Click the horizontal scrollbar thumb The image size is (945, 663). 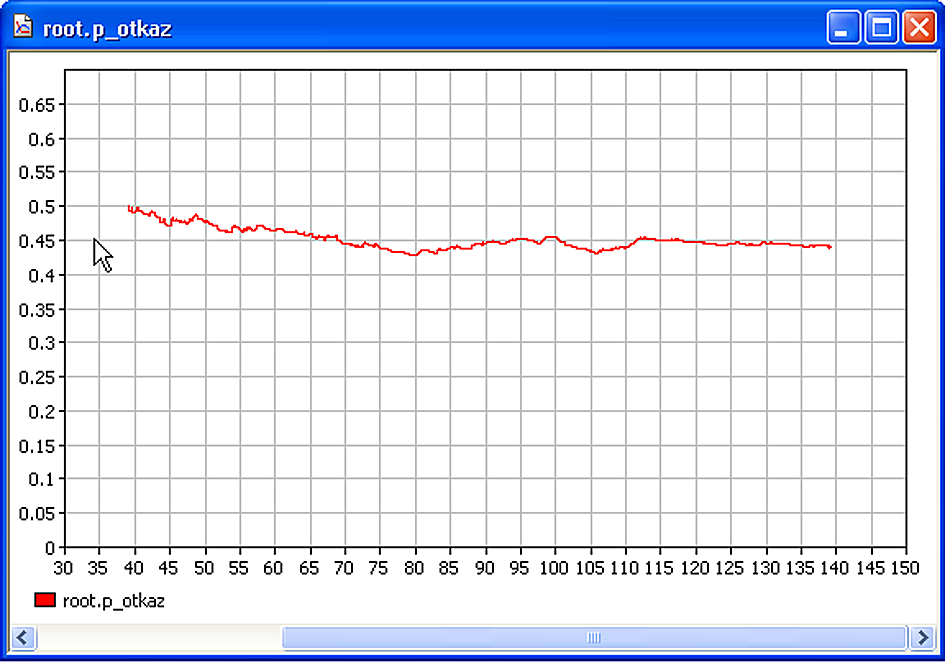(594, 638)
